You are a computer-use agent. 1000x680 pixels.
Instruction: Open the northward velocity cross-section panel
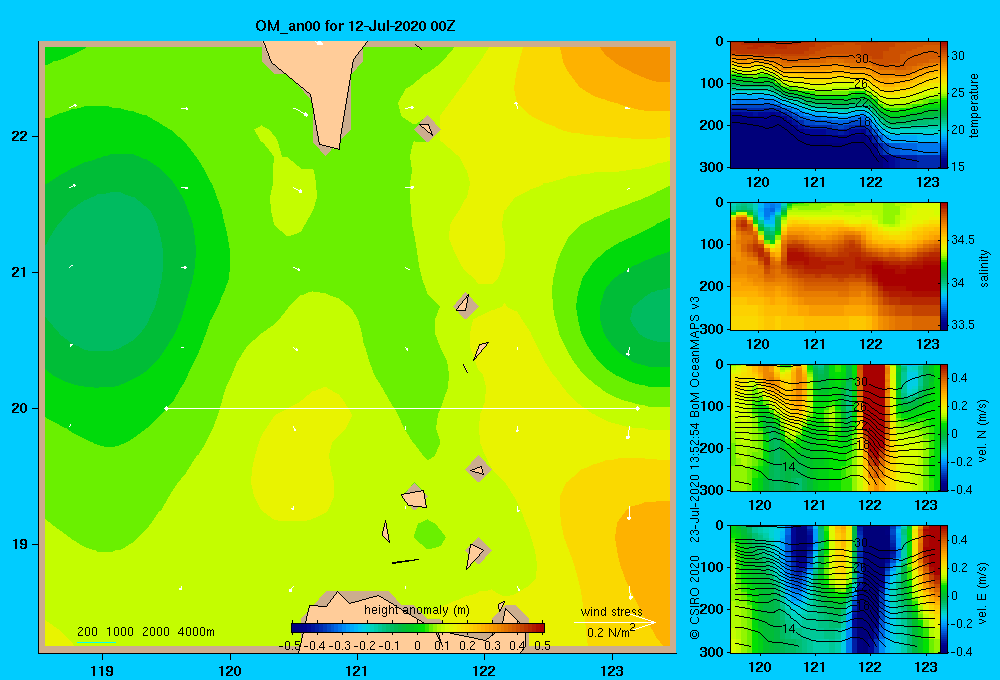[835, 427]
